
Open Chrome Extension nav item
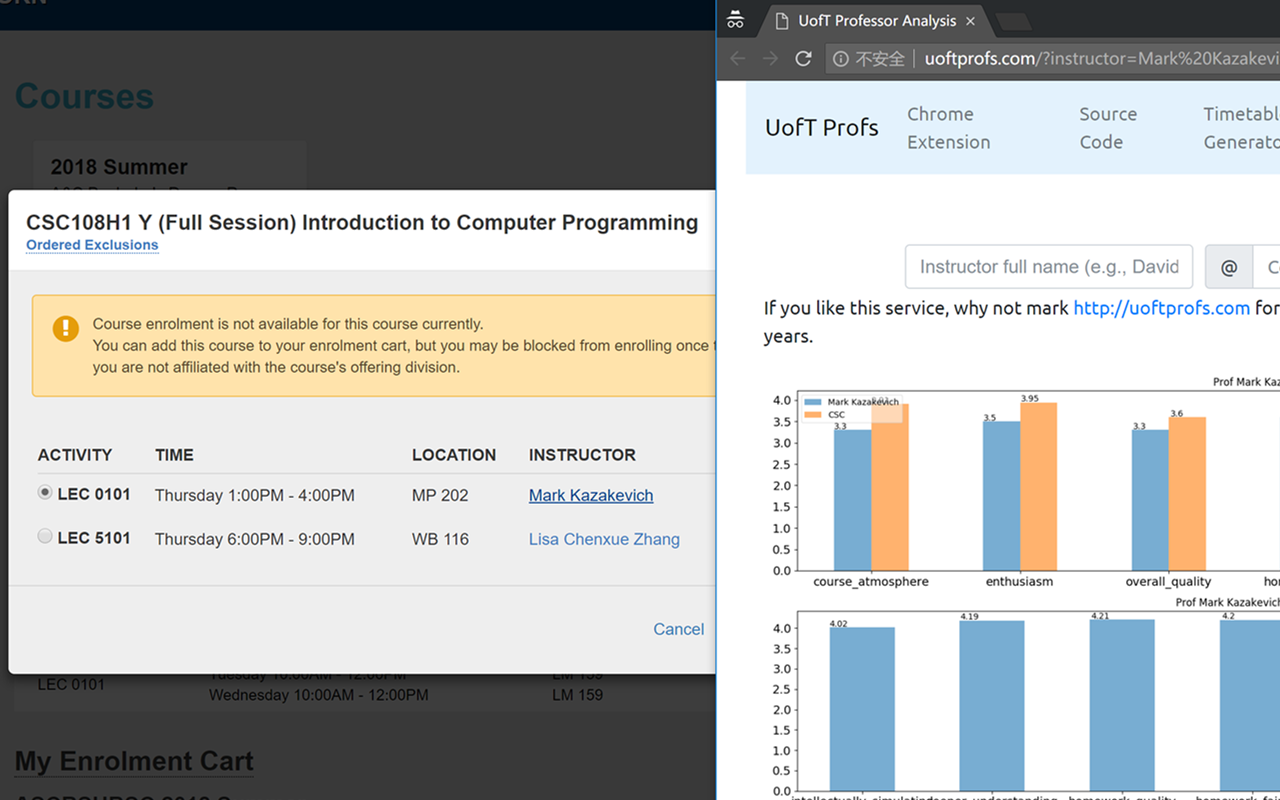click(x=949, y=128)
